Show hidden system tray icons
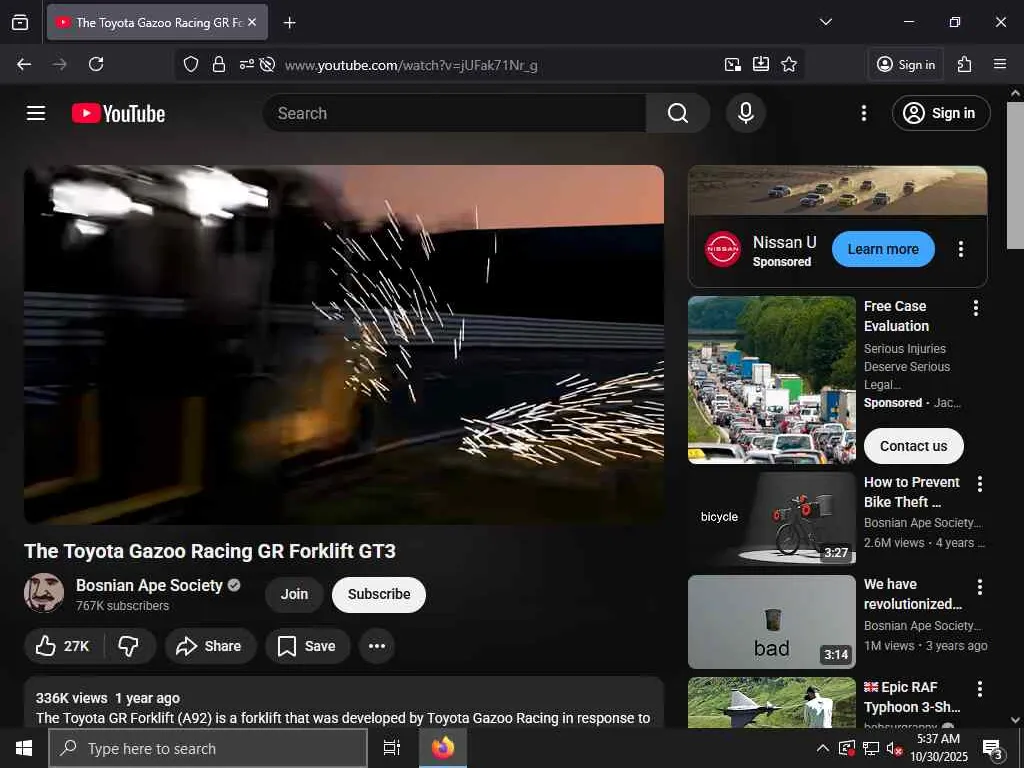Image resolution: width=1024 pixels, height=768 pixels. pos(823,748)
